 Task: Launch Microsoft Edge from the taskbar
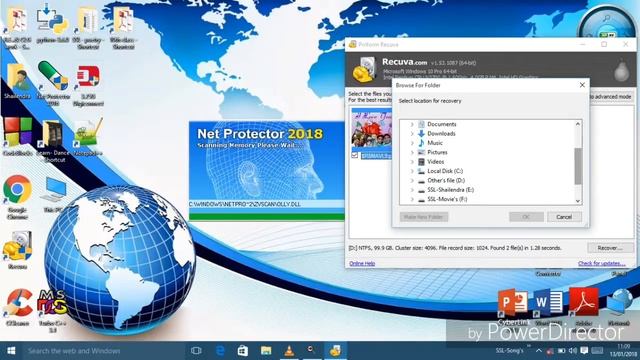[220, 351]
